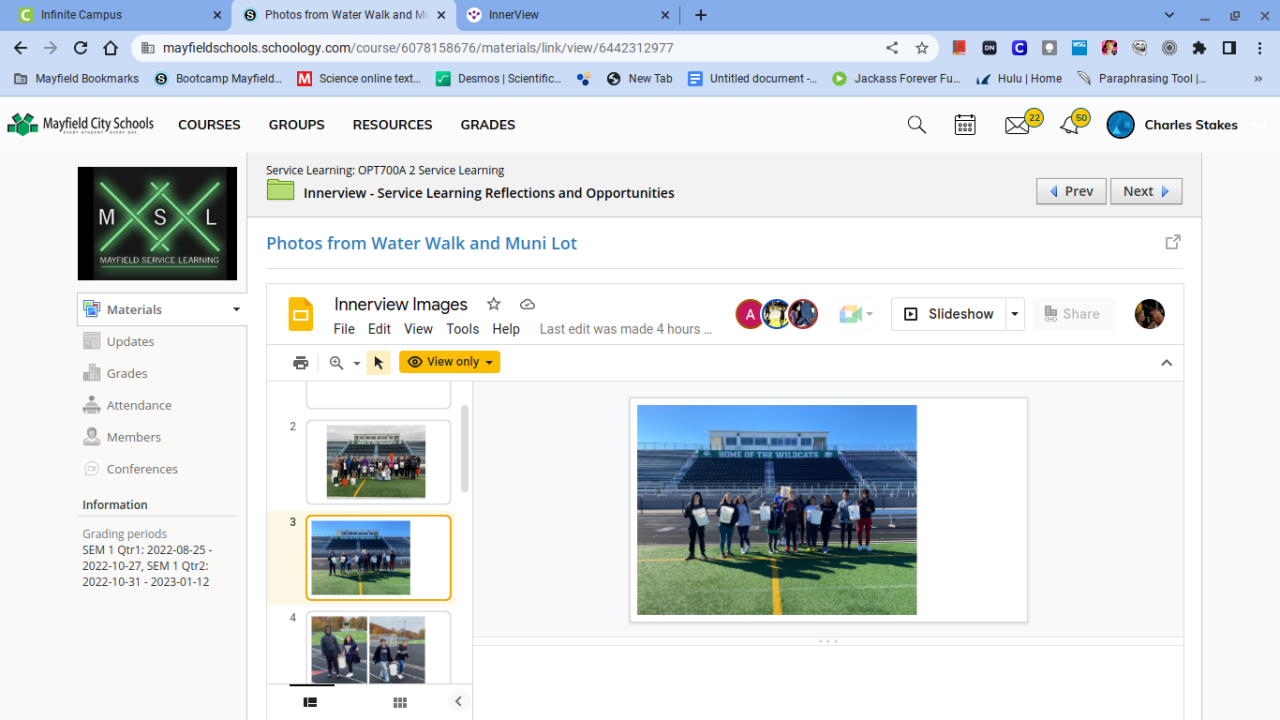Click the share page icon in address bar

pyautogui.click(x=892, y=47)
